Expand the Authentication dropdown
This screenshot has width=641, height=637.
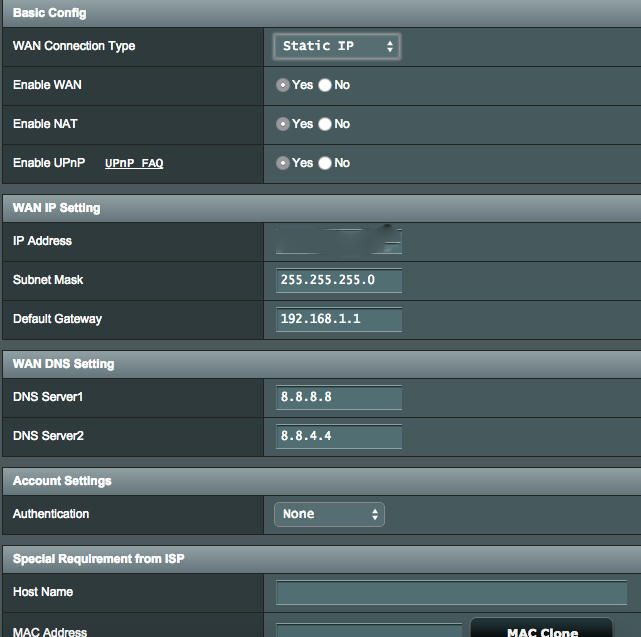click(x=329, y=514)
